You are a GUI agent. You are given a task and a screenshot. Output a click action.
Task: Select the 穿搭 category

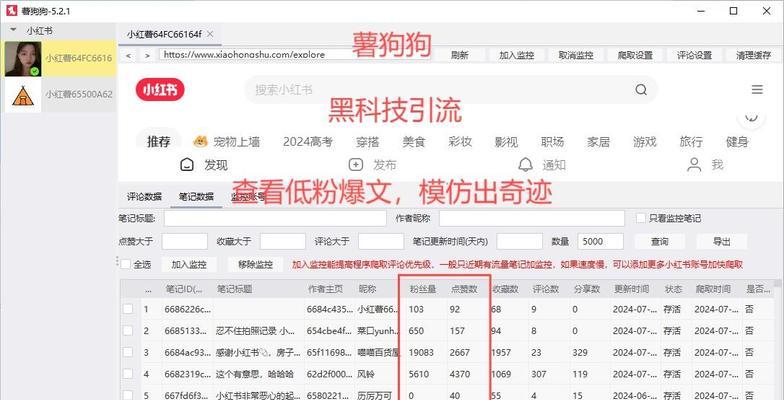pos(368,142)
